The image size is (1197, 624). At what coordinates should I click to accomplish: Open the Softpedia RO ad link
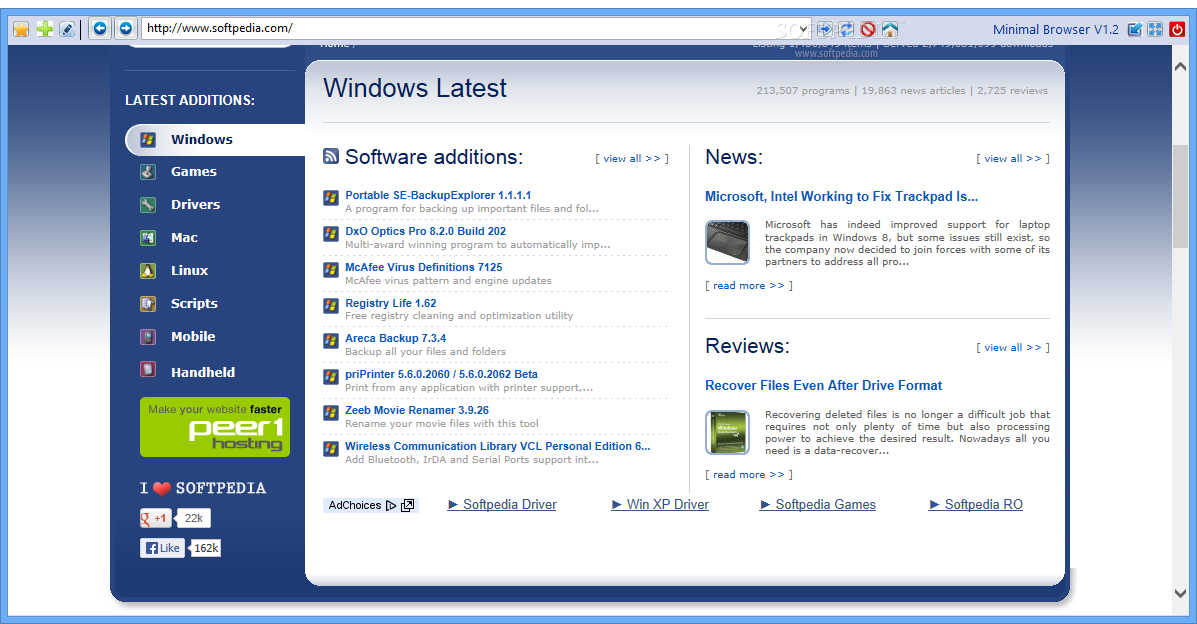pyautogui.click(x=976, y=505)
